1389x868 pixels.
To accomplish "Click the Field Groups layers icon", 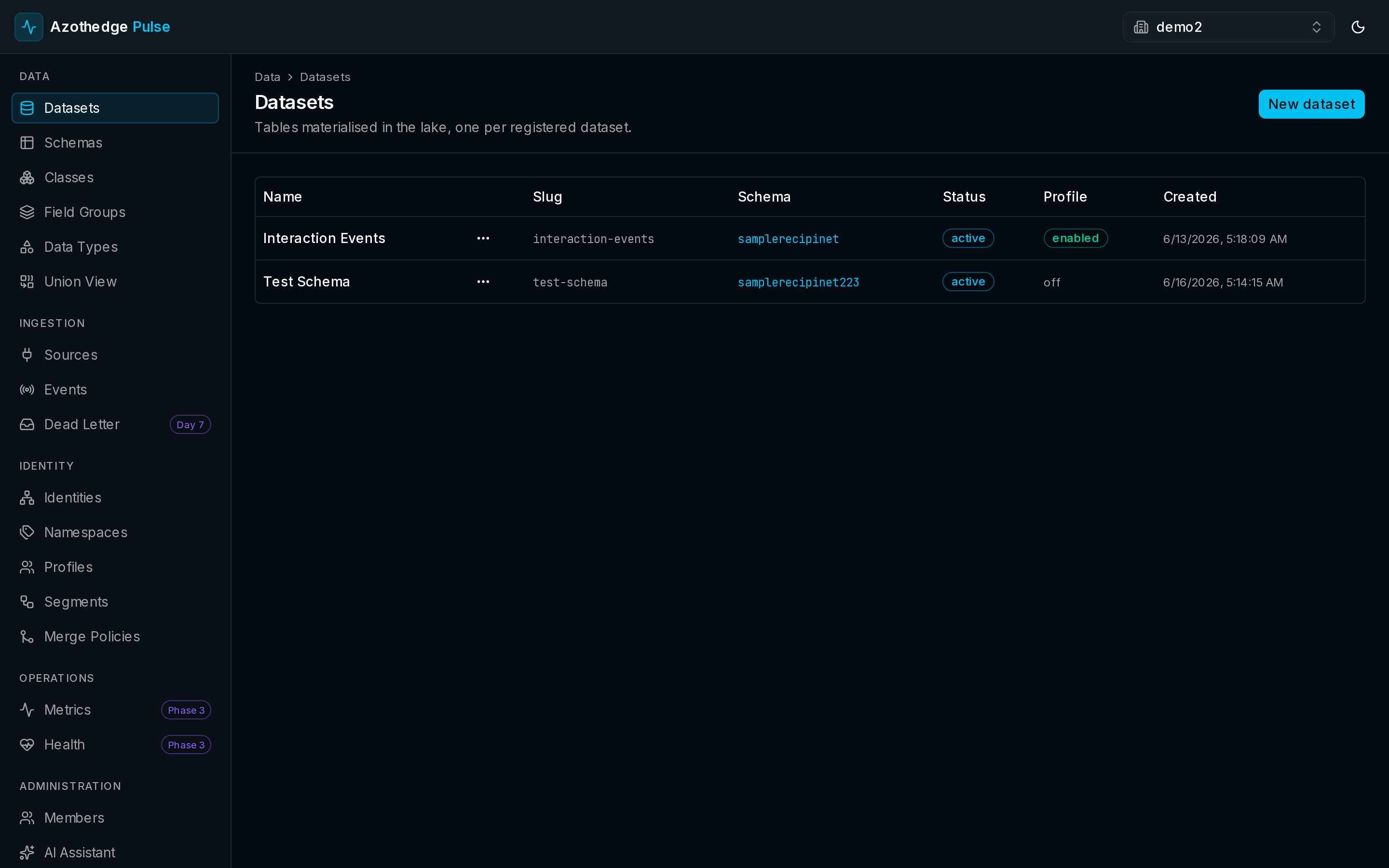I will click(27, 212).
